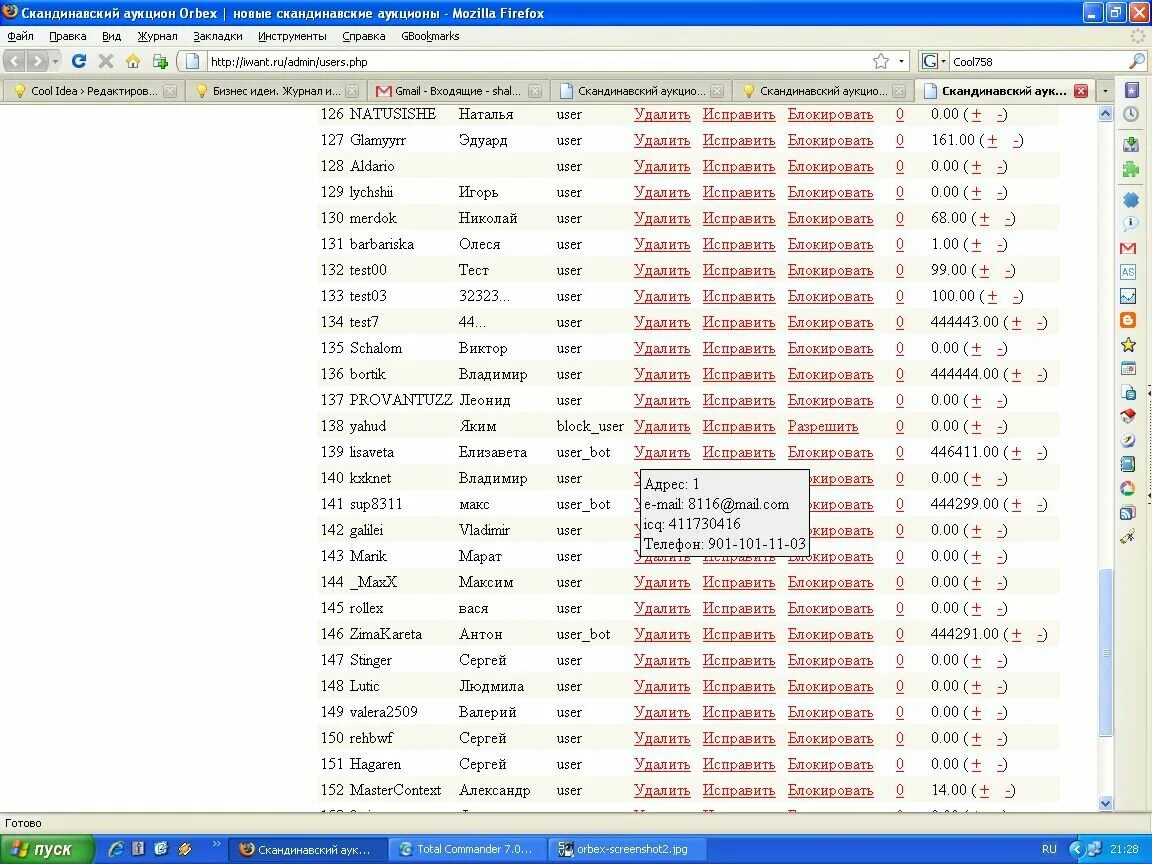The width and height of the screenshot is (1152, 864).
Task: Click the new tab toolbar icon
Action: (x=160, y=61)
